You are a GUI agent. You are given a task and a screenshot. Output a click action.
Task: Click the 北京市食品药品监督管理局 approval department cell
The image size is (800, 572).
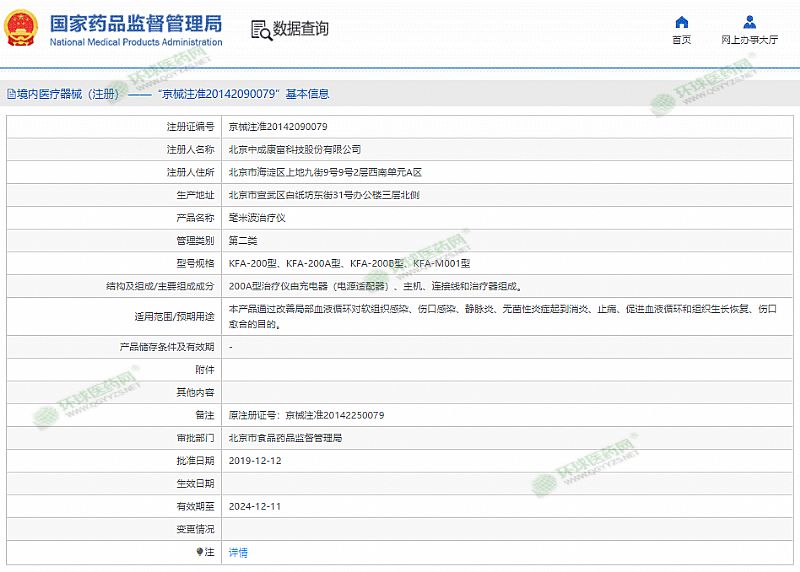(285, 438)
